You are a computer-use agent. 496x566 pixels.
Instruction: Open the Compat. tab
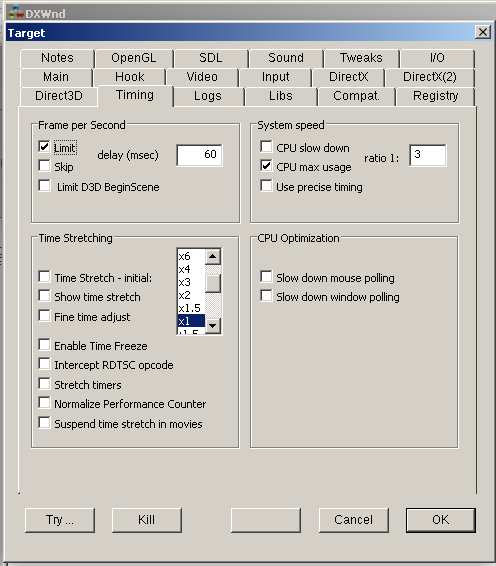pyautogui.click(x=356, y=96)
